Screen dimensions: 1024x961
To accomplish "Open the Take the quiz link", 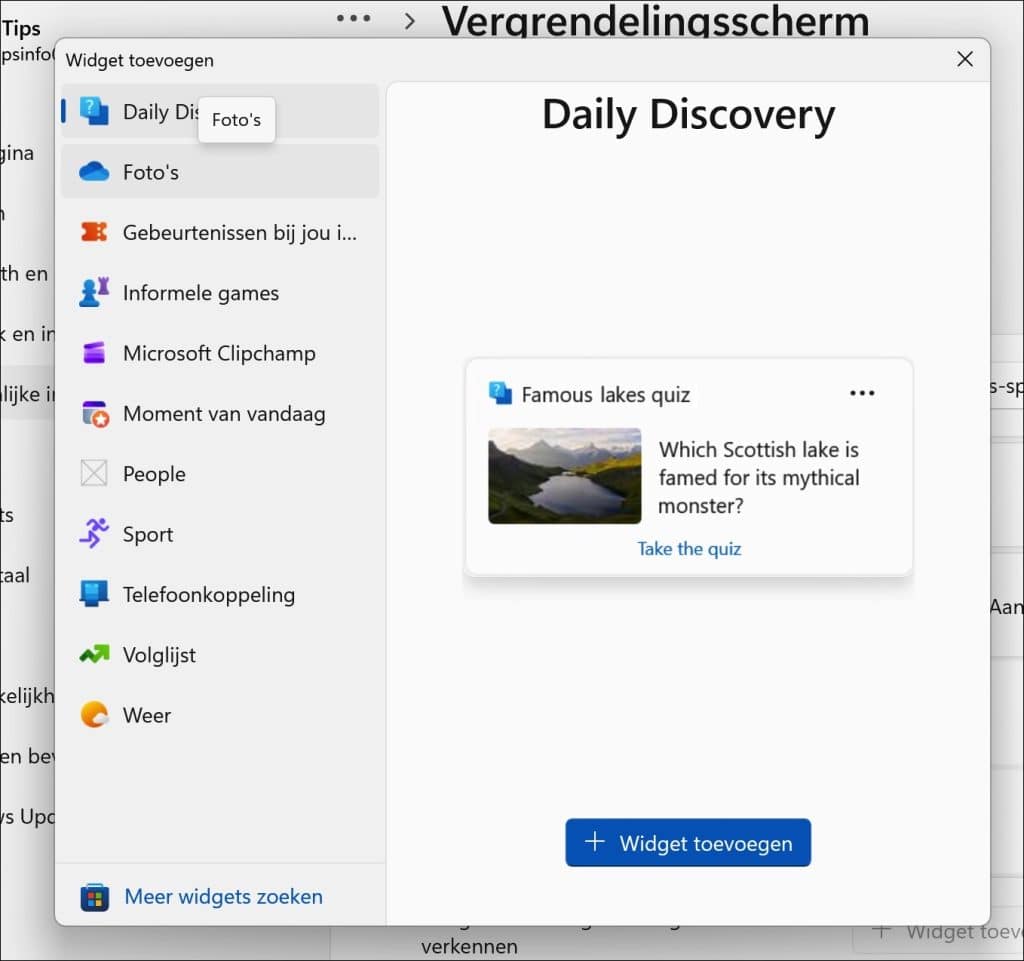I will (688, 548).
